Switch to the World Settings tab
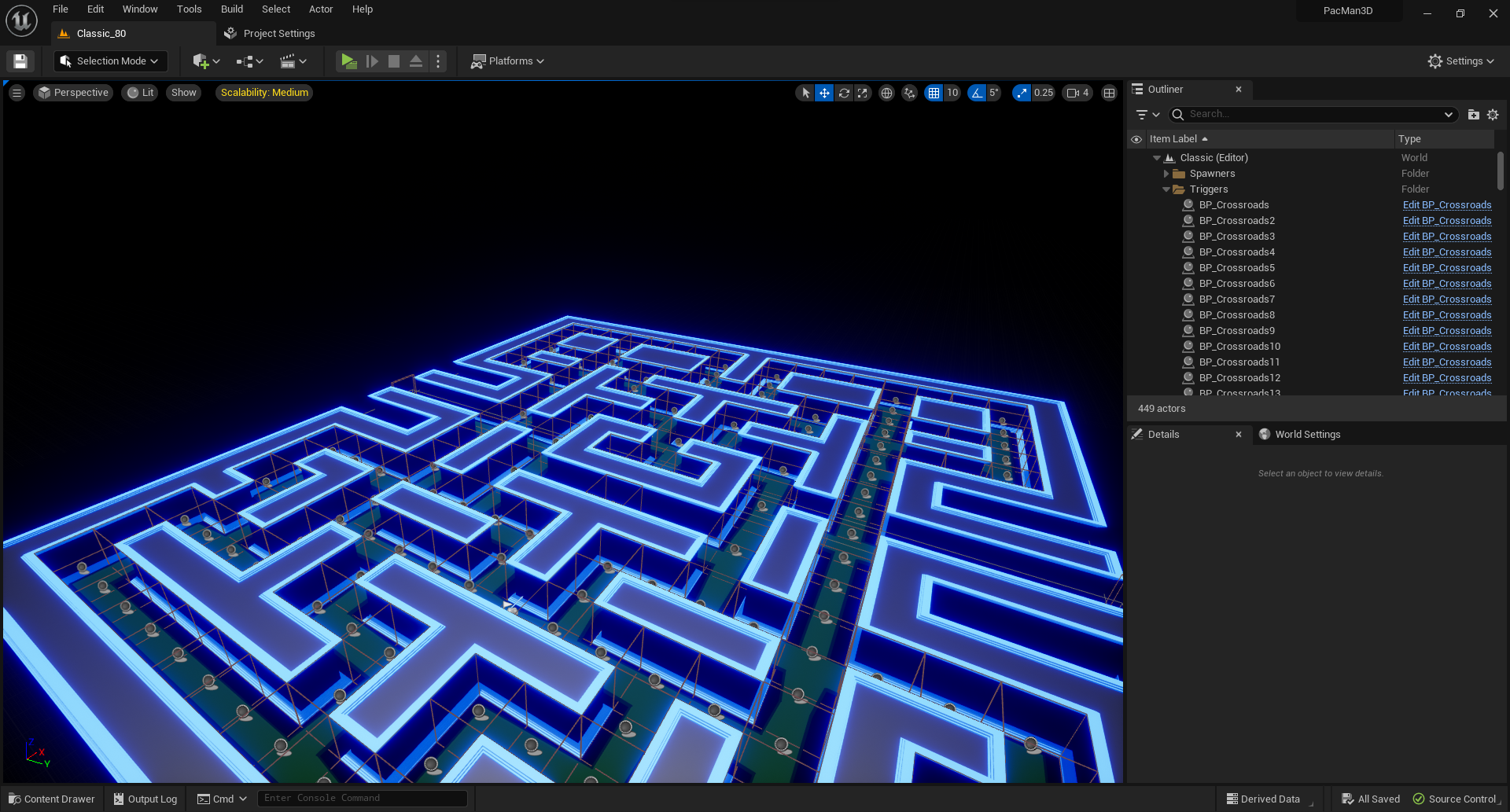This screenshot has height=812, width=1510. (1299, 435)
